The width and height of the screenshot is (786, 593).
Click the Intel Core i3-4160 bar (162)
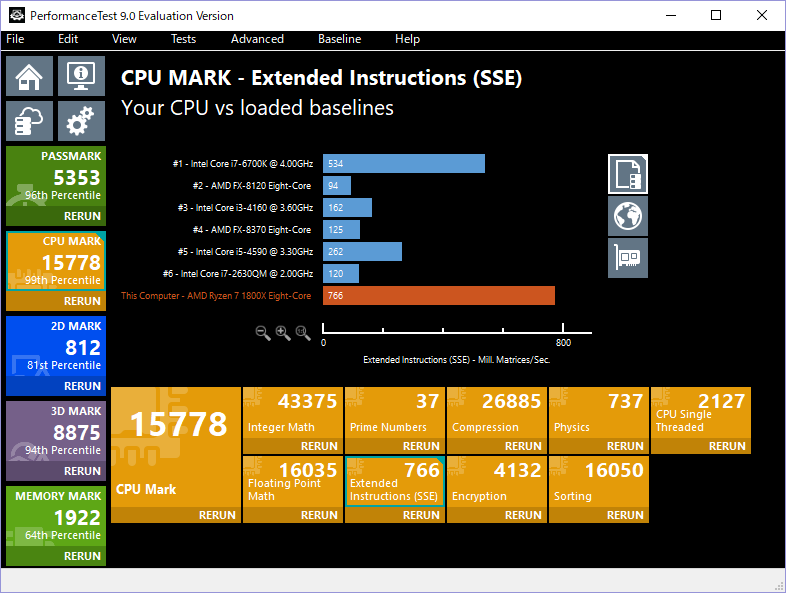pyautogui.click(x=347, y=208)
